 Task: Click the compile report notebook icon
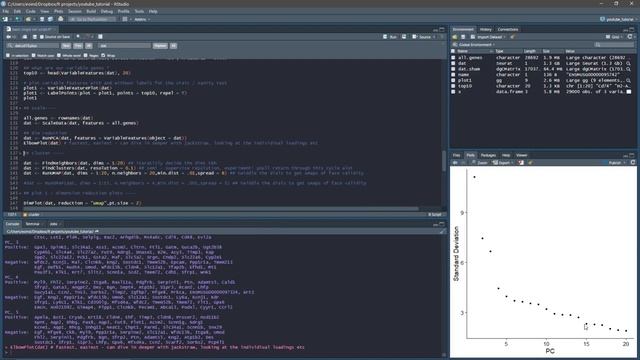click(x=100, y=37)
